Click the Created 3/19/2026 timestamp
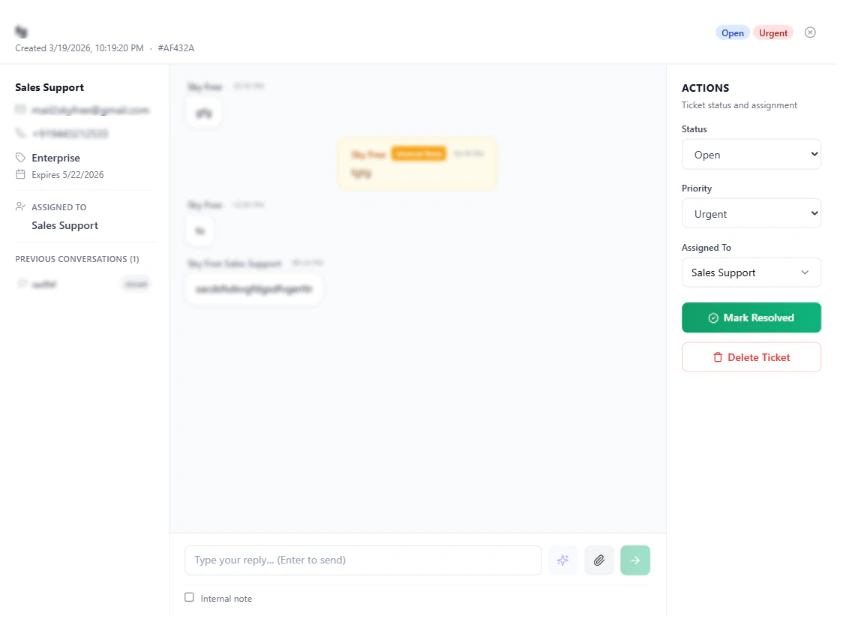This screenshot has height=626, width=842. pyautogui.click(x=79, y=48)
